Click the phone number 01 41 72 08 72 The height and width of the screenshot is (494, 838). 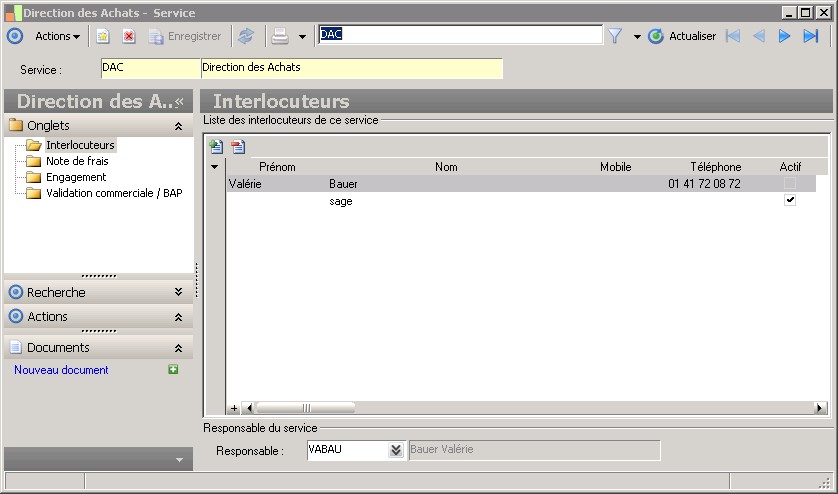click(704, 184)
